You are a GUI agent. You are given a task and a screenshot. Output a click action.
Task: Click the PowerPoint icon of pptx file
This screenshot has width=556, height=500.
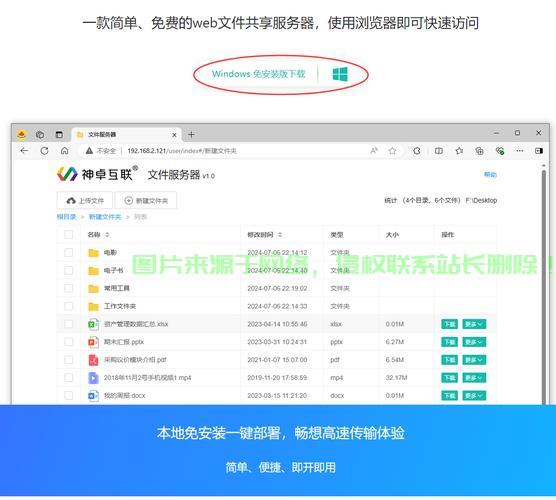[93, 342]
